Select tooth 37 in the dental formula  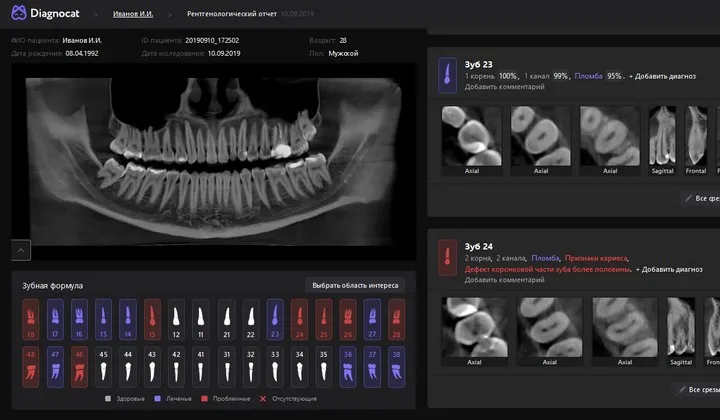372,367
